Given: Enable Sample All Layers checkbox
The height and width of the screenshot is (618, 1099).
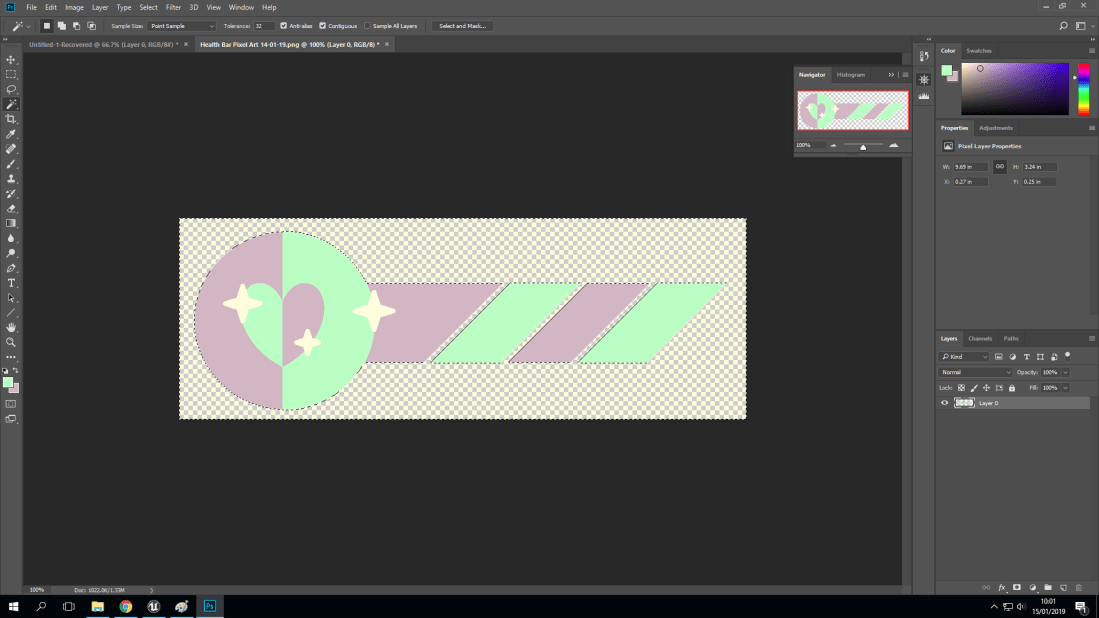Looking at the screenshot, I should pos(367,26).
